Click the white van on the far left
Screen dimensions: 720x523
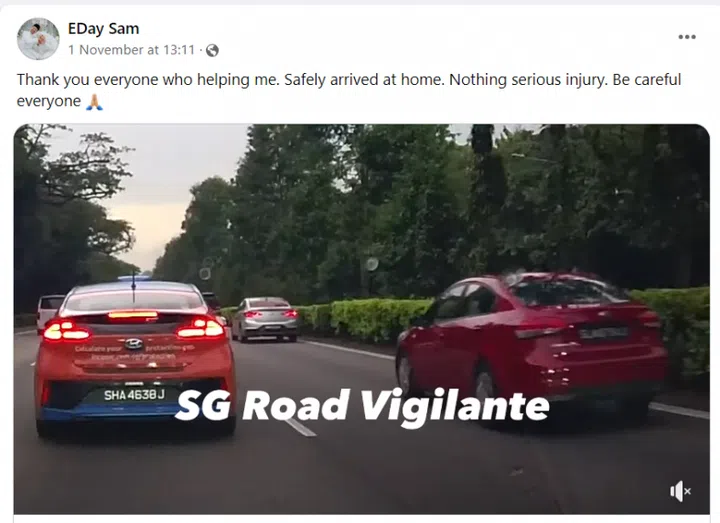click(49, 311)
